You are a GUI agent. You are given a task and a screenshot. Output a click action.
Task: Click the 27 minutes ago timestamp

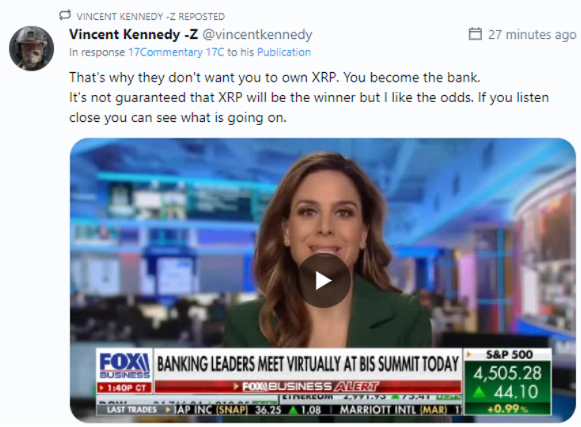click(x=532, y=34)
